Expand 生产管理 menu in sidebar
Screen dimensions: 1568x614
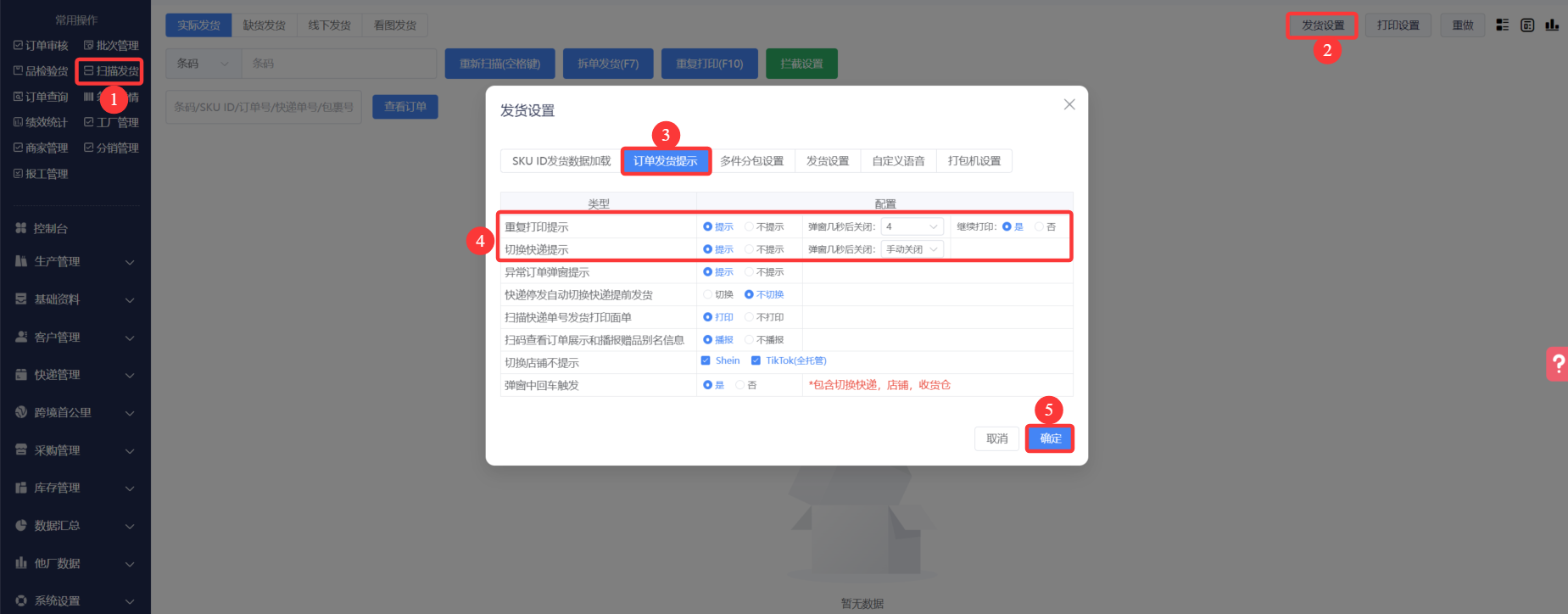[x=75, y=262]
